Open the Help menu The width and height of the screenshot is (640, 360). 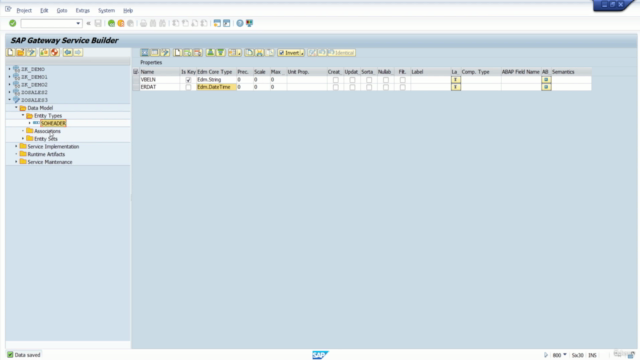[x=128, y=10]
